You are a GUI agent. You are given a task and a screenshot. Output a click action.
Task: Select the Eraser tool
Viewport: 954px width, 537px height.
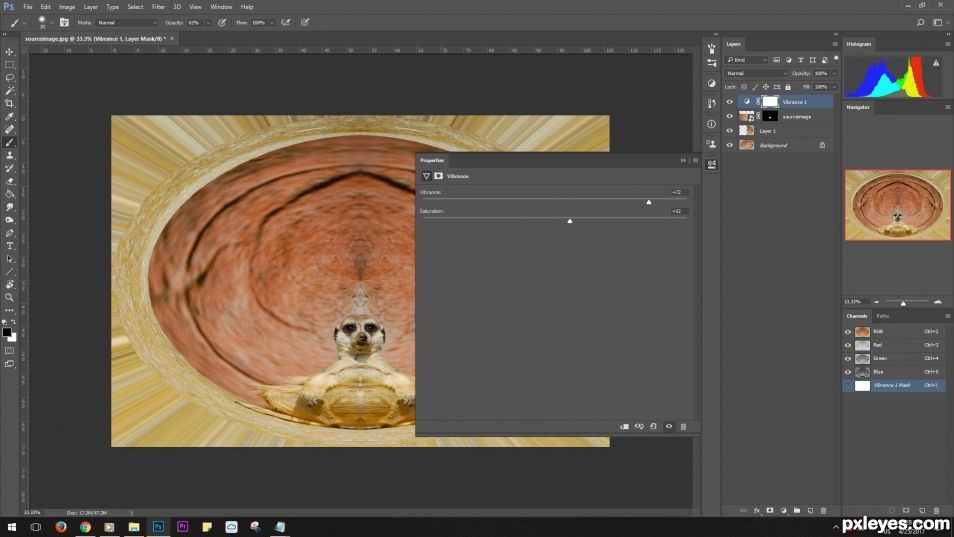coord(9,181)
